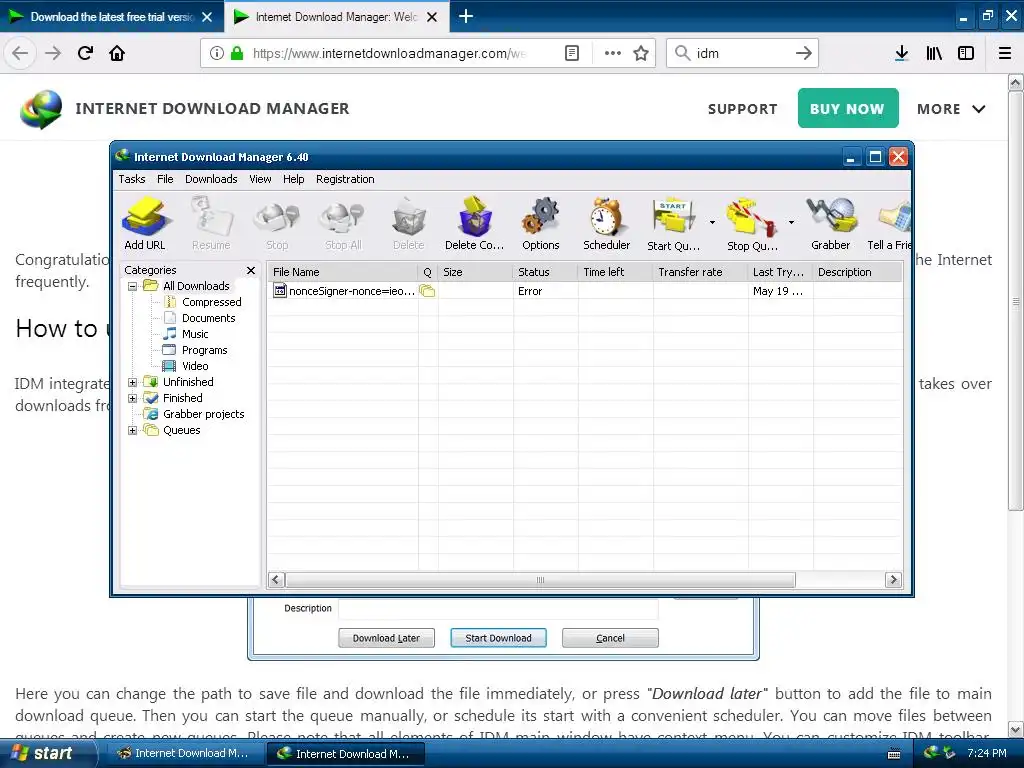The image size is (1024, 768).
Task: Go to browser home page
Action: tap(117, 53)
